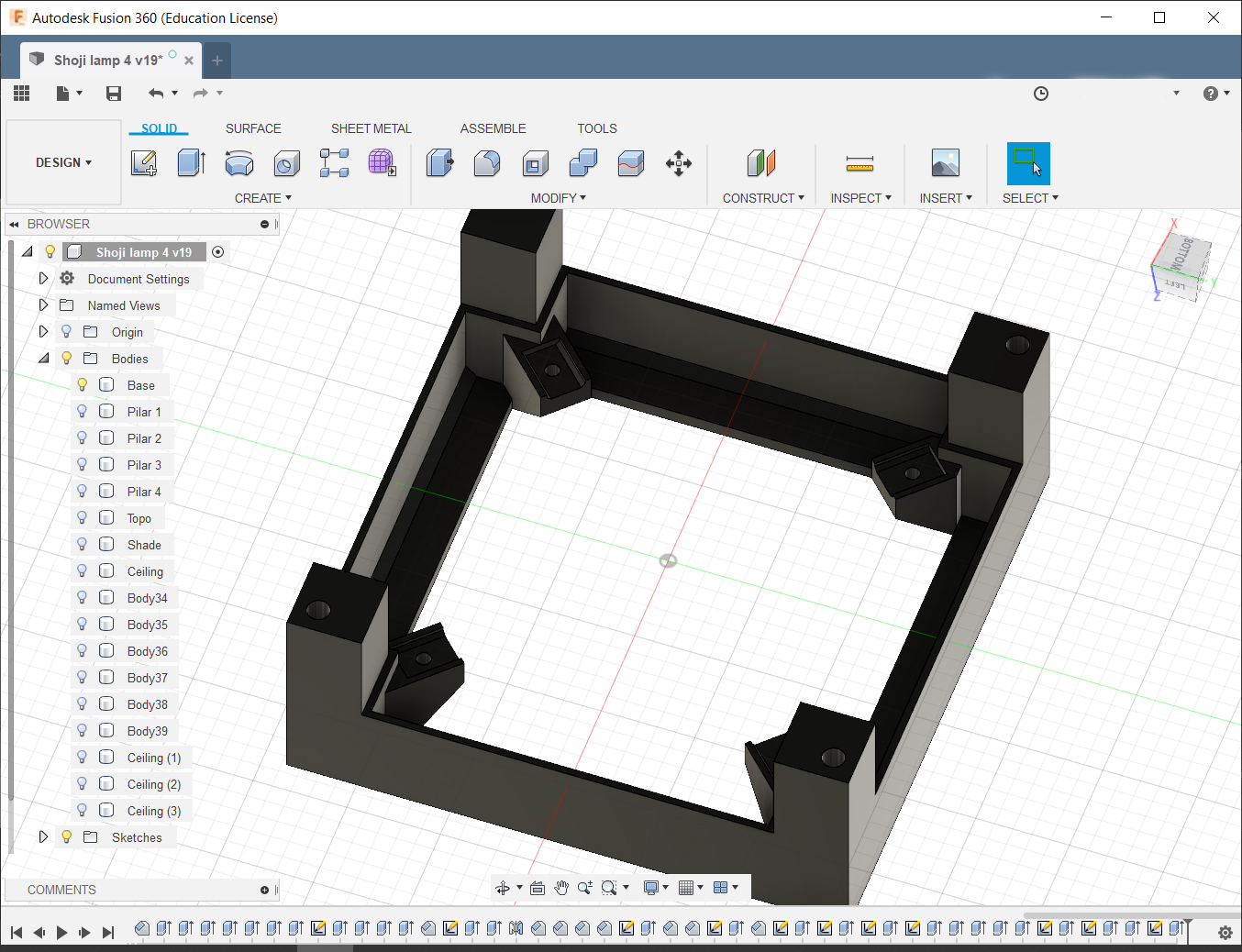
Task: Close the Shoji lamp 4 v19 tab
Action: [x=189, y=61]
